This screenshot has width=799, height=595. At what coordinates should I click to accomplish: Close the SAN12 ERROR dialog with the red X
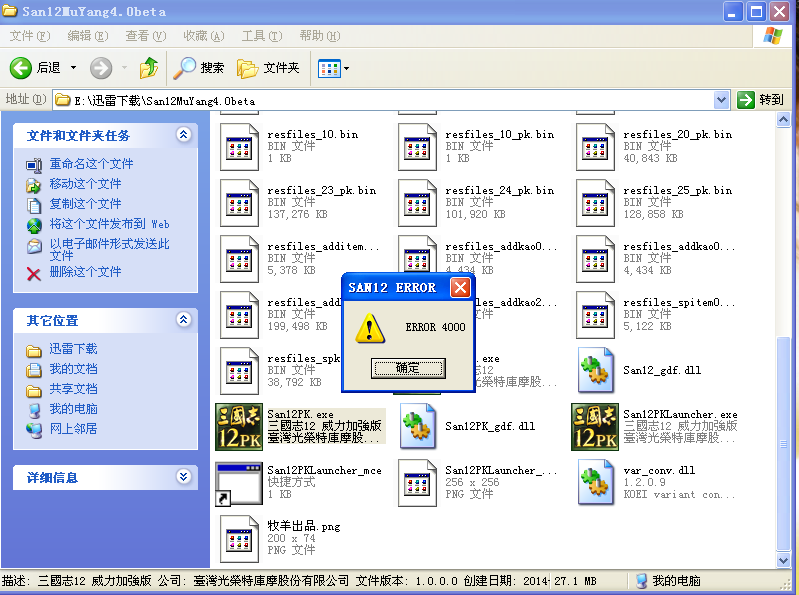460,288
